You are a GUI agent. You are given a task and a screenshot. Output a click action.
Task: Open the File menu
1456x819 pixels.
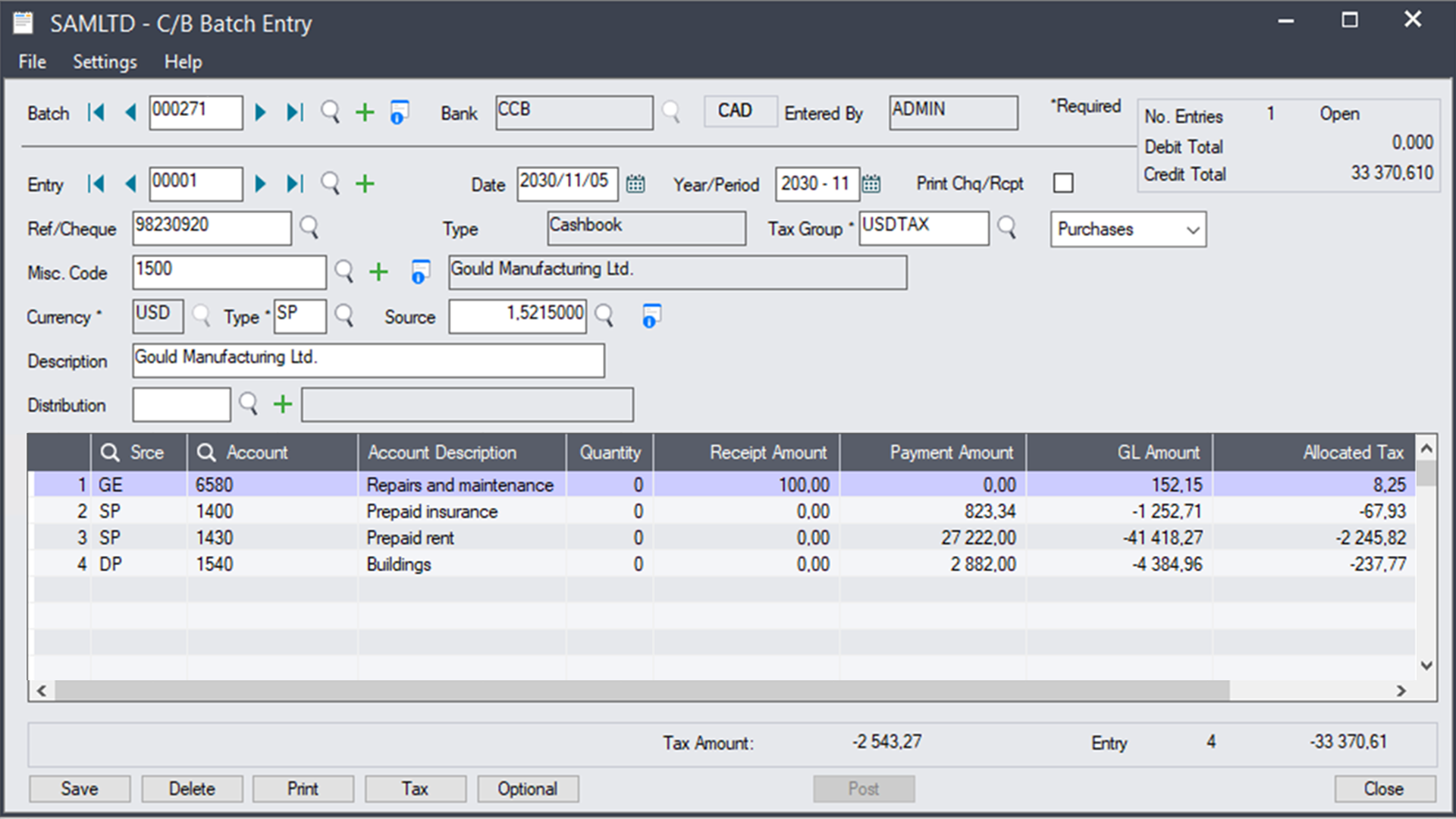coord(30,61)
